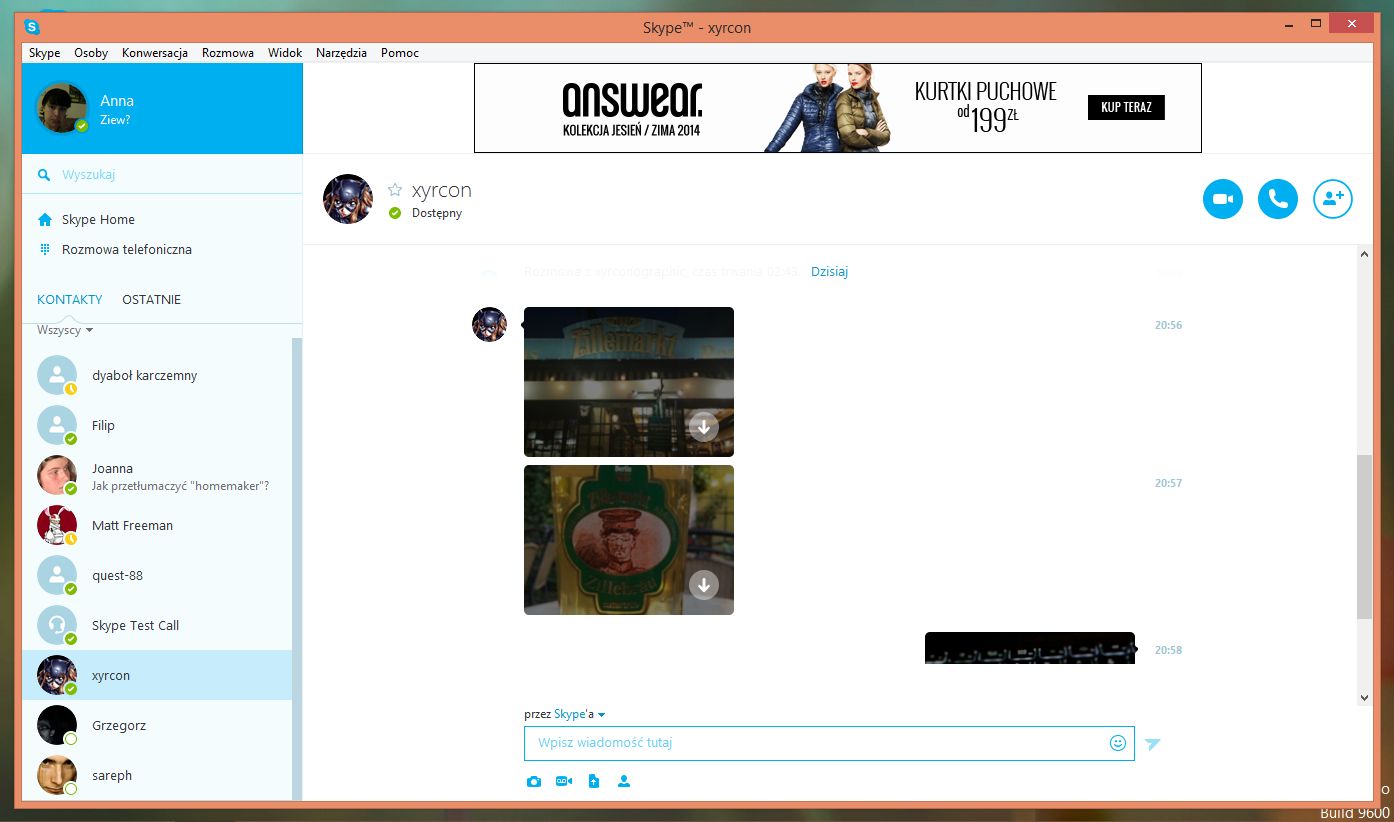Start a voice call with xyrcon

pos(1277,199)
